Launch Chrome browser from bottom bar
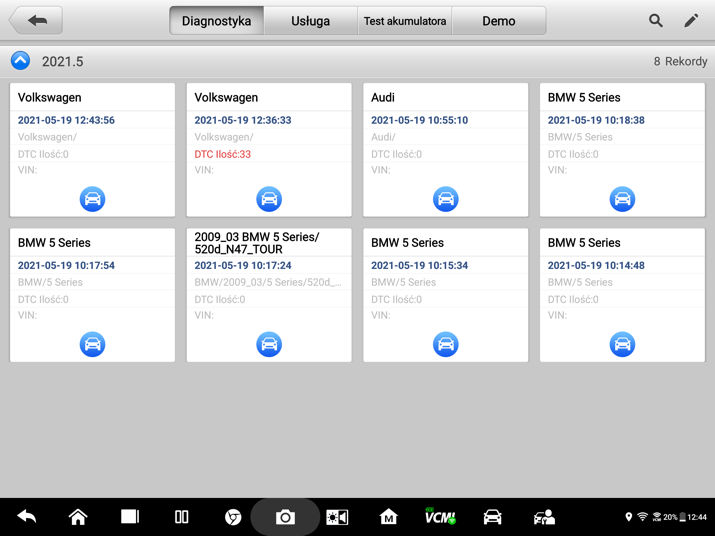Image resolution: width=715 pixels, height=536 pixels. [233, 517]
